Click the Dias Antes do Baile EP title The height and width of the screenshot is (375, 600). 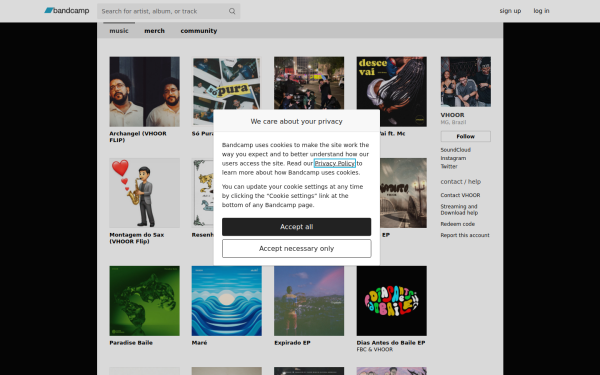click(391, 342)
